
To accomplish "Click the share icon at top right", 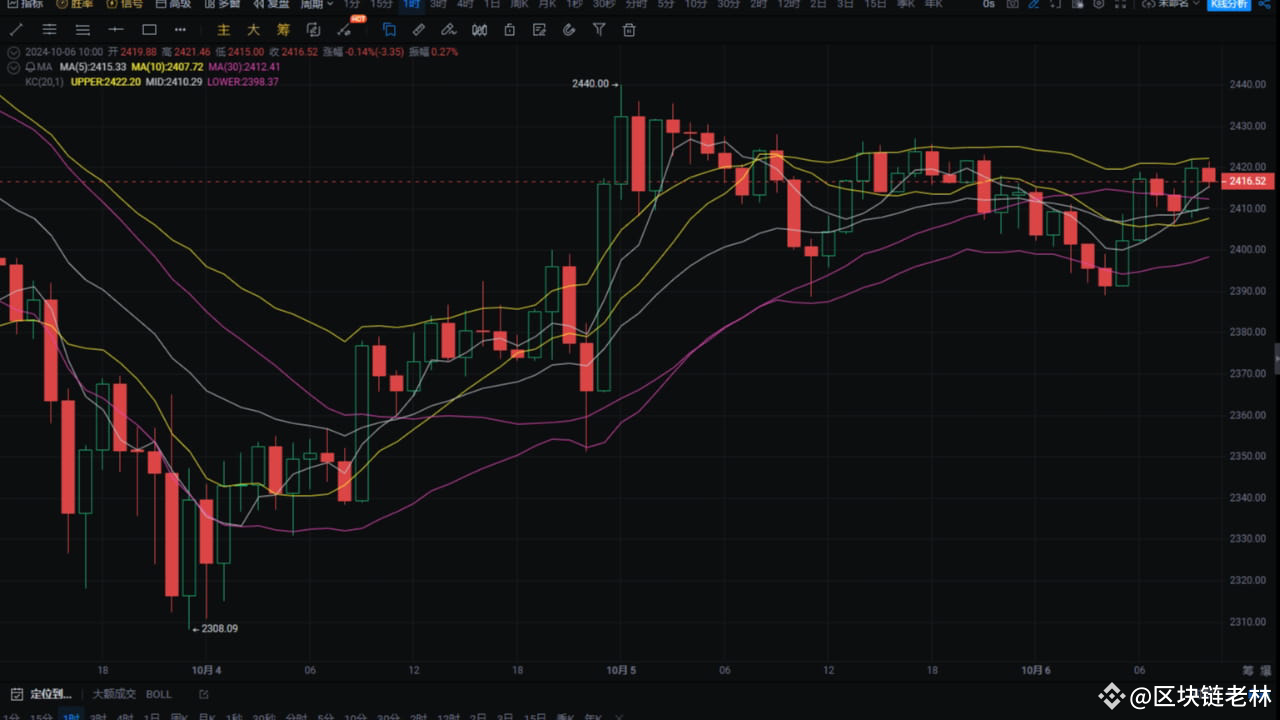I will 1263,4.
